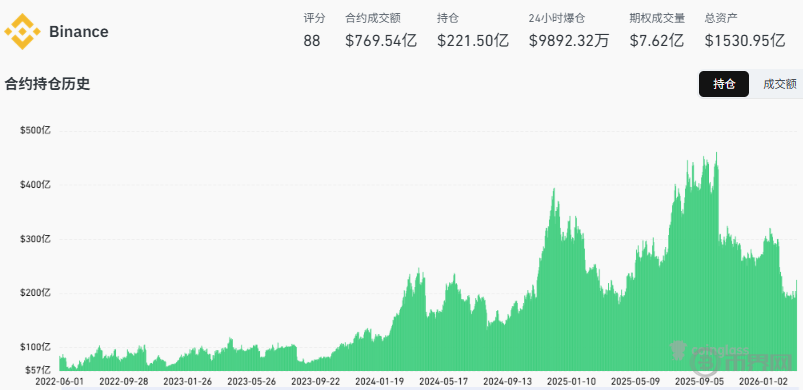Click the $300亿 y-axis label
Image resolution: width=803 pixels, height=390 pixels.
point(35,239)
